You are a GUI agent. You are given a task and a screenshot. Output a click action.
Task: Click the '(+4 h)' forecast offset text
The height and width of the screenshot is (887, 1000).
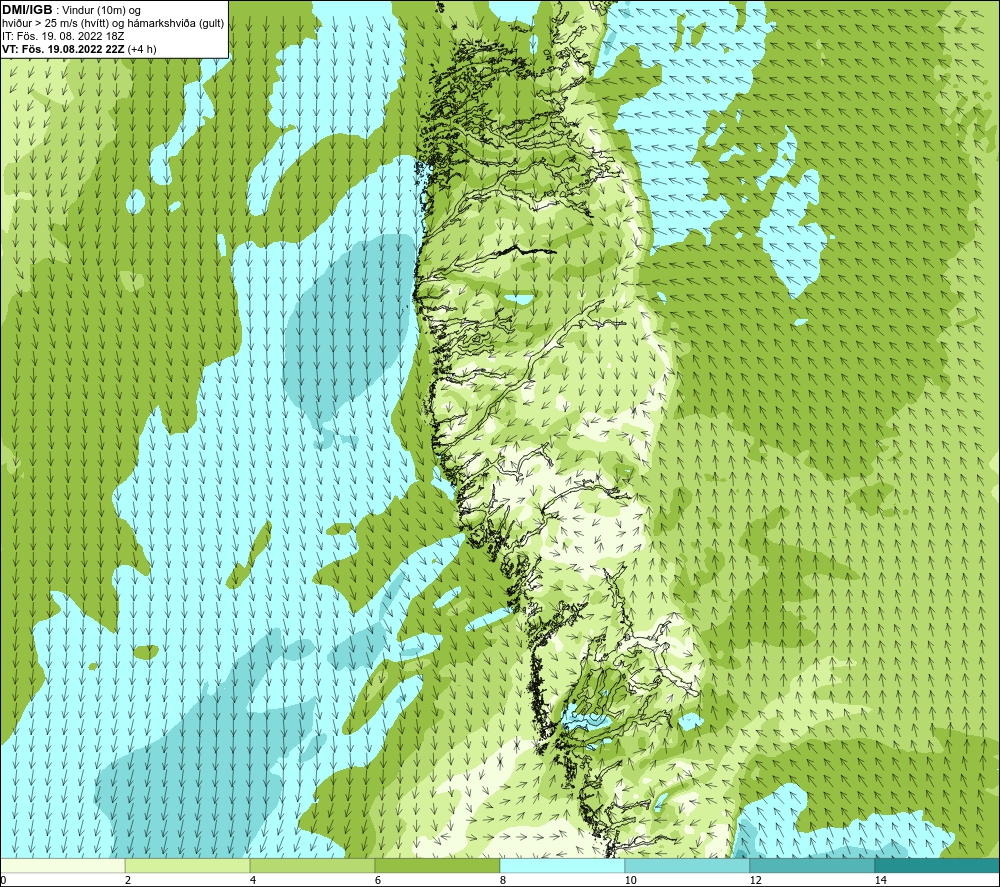[x=142, y=49]
